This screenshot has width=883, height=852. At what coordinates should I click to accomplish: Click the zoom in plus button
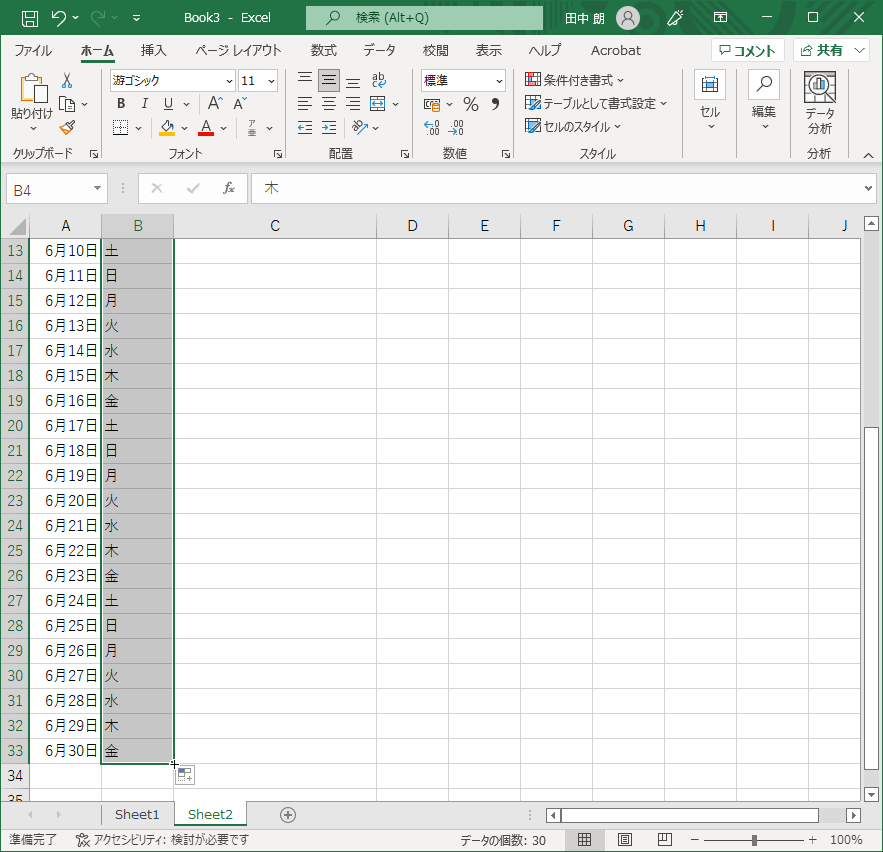(812, 840)
